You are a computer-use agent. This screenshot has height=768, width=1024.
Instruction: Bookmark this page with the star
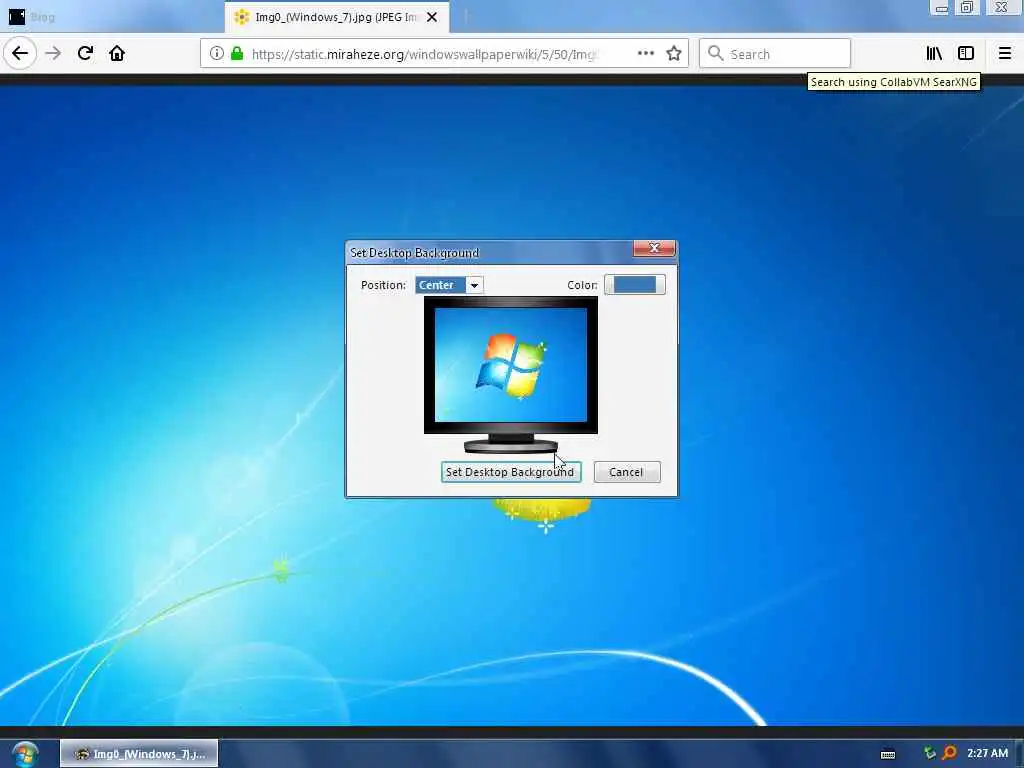674,54
